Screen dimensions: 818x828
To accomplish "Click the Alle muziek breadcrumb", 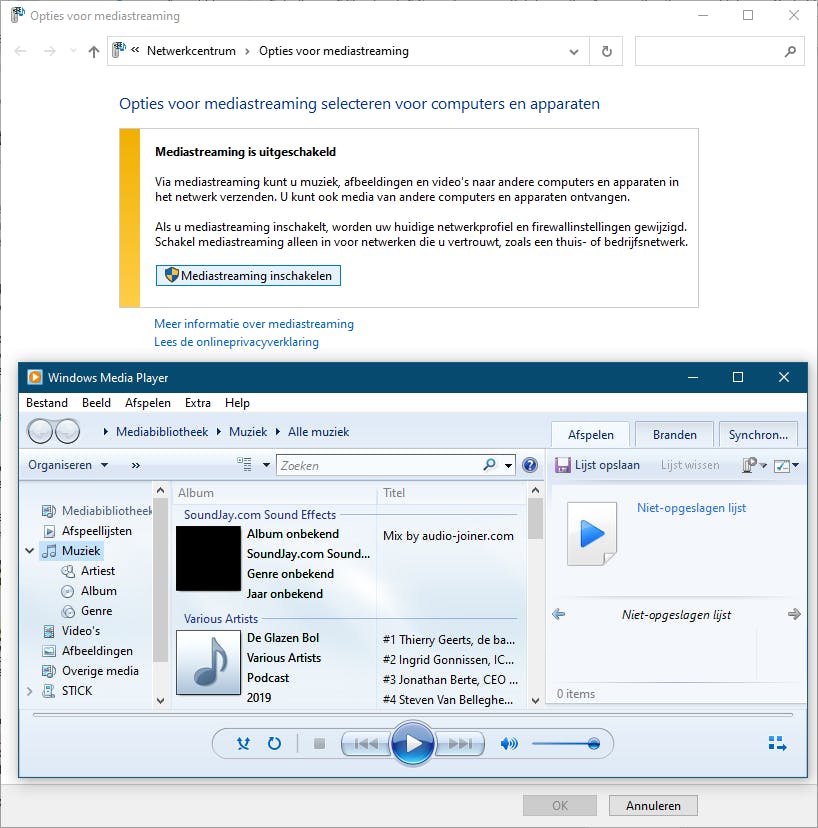I will (318, 432).
